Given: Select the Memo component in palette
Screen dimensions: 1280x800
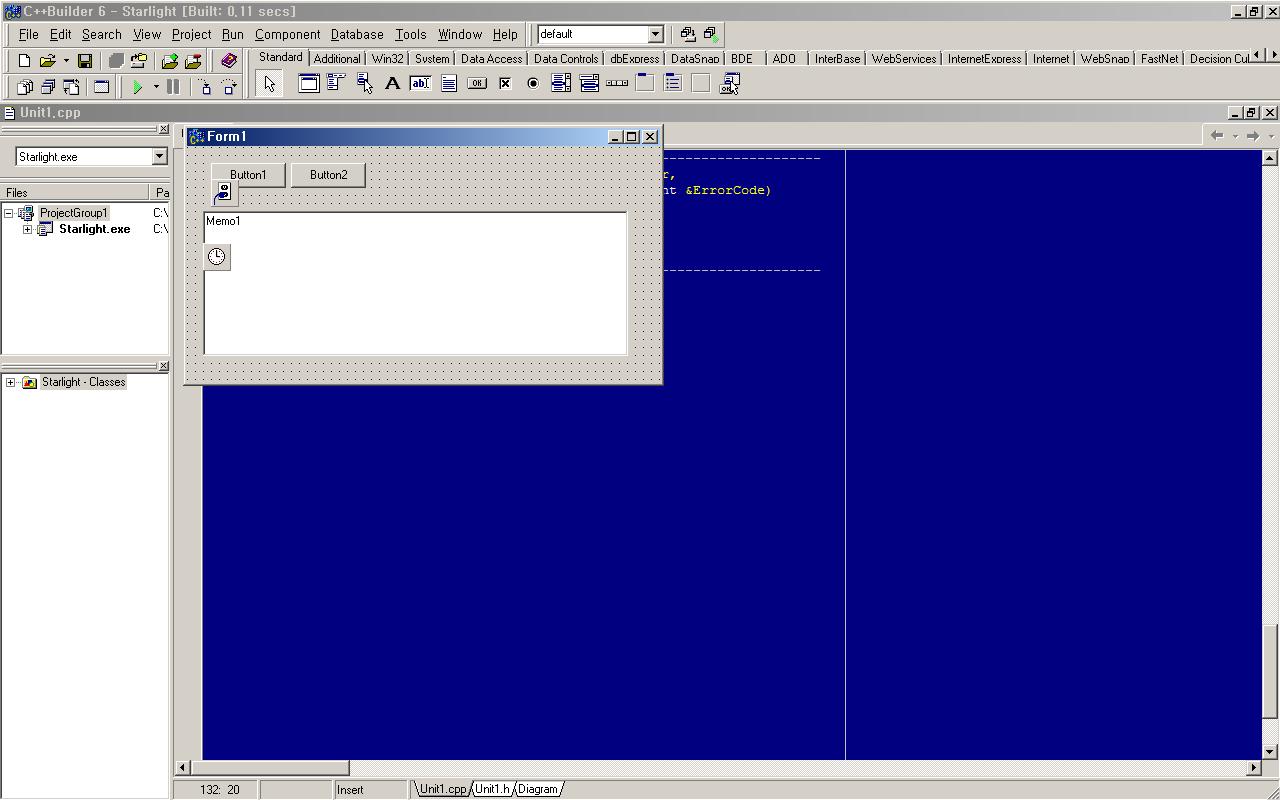Looking at the screenshot, I should coord(449,84).
